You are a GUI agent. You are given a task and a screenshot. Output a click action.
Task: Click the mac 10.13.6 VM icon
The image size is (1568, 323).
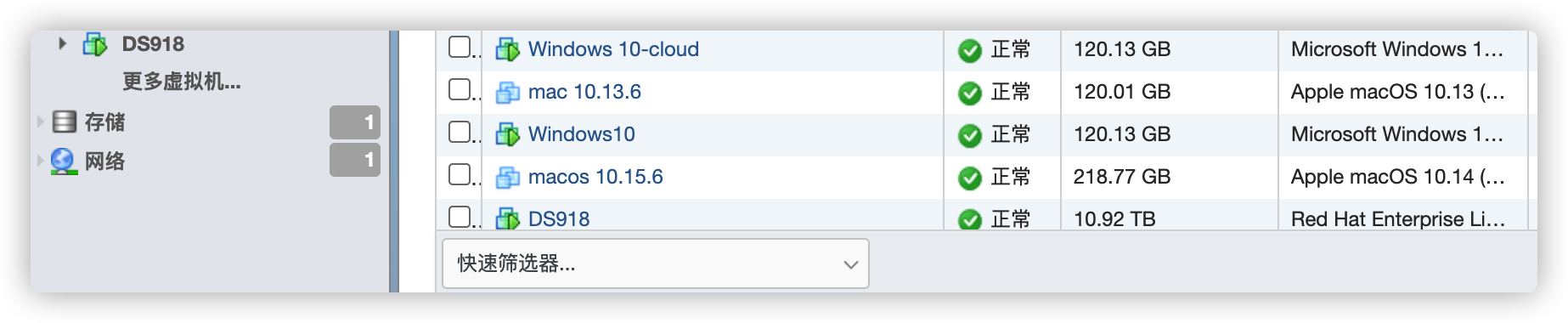[x=508, y=92]
